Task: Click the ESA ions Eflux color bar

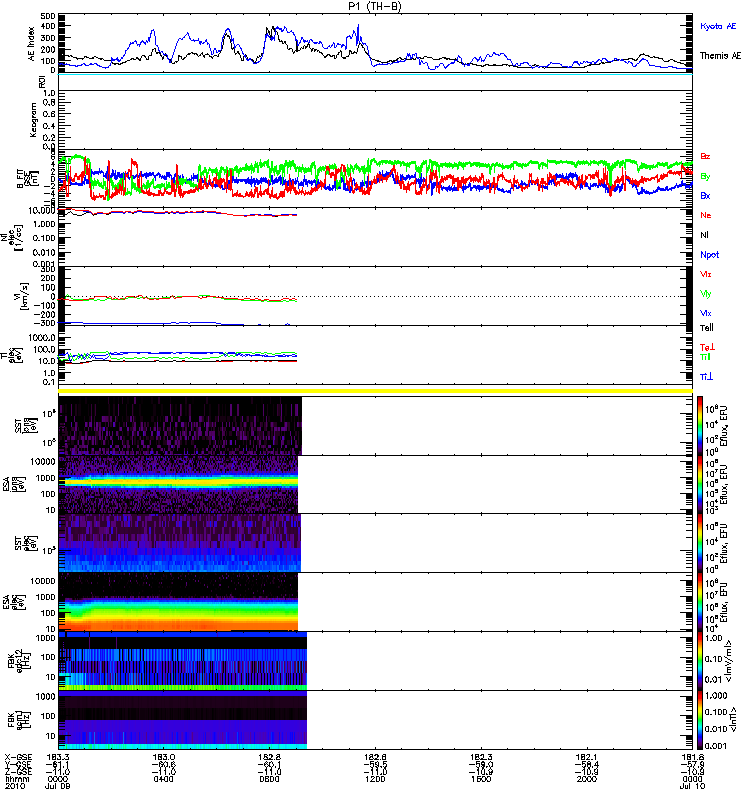Action: (700, 485)
